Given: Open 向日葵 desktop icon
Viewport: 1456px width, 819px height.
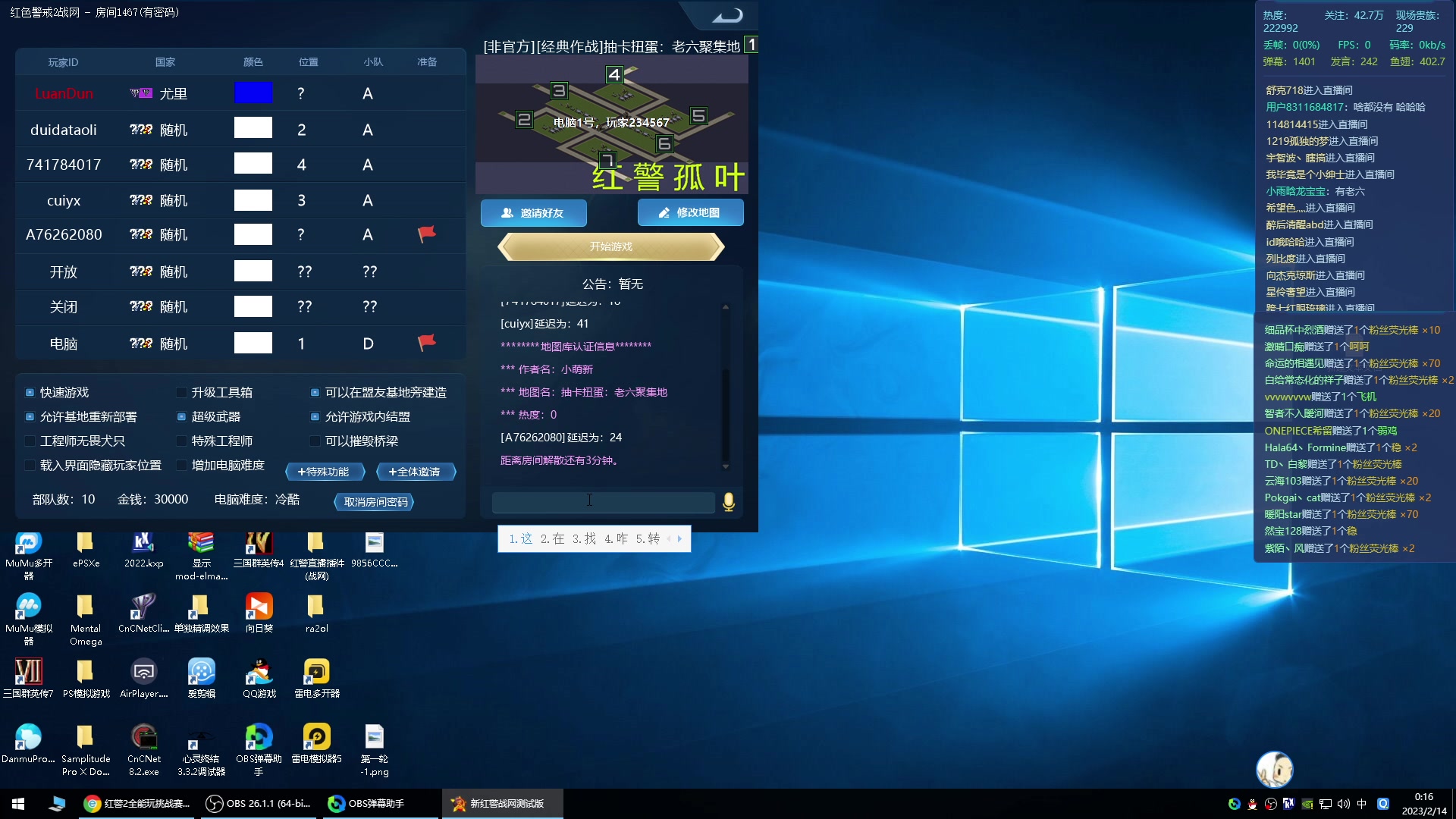Looking at the screenshot, I should pyautogui.click(x=259, y=613).
